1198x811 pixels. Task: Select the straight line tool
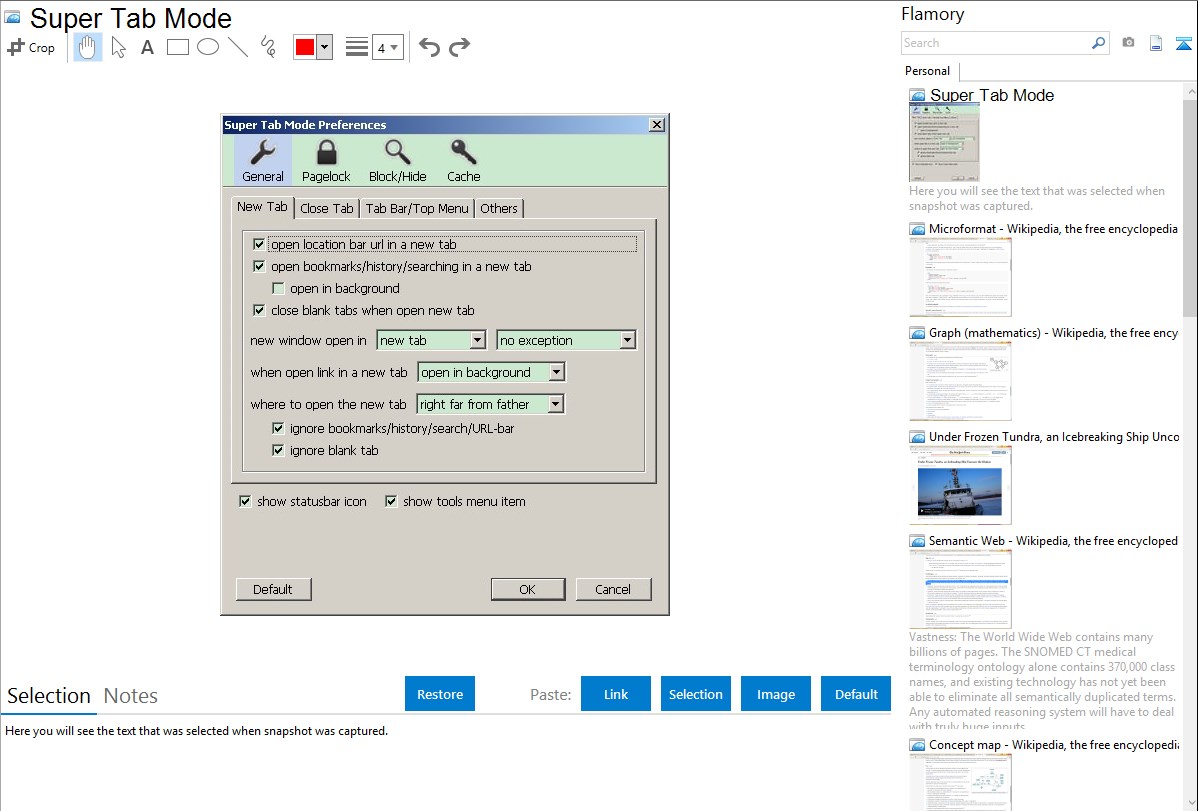coord(238,47)
